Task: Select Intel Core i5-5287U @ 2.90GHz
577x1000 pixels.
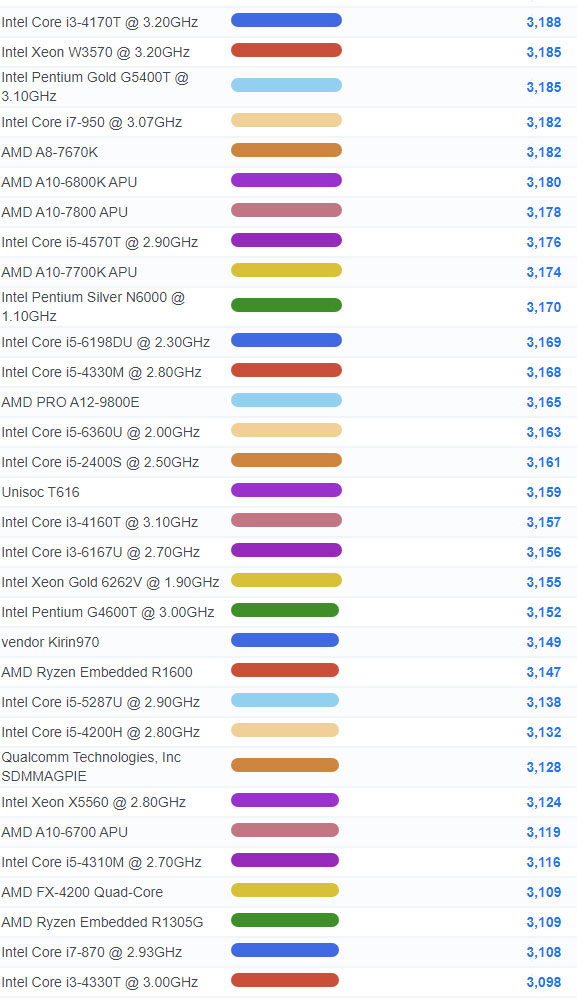Action: [x=101, y=702]
